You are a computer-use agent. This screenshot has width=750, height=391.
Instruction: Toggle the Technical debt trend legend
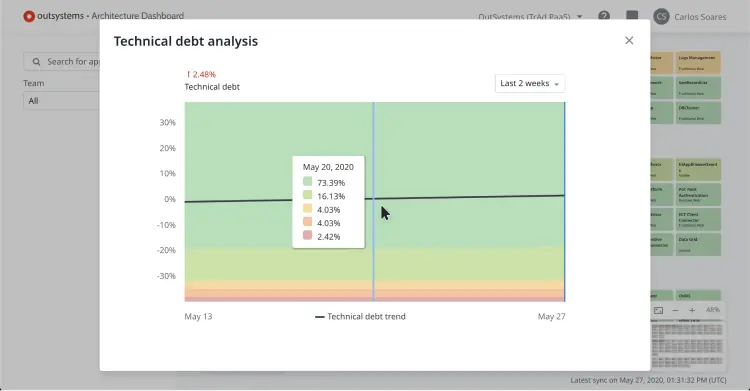point(360,316)
